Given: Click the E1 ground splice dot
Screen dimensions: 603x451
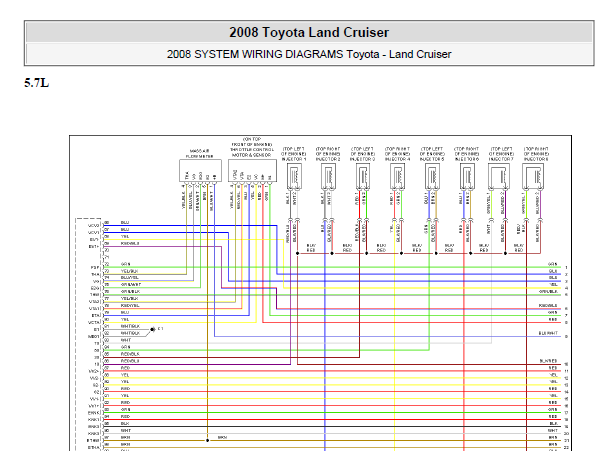Looking at the screenshot, I should pyautogui.click(x=153, y=330).
